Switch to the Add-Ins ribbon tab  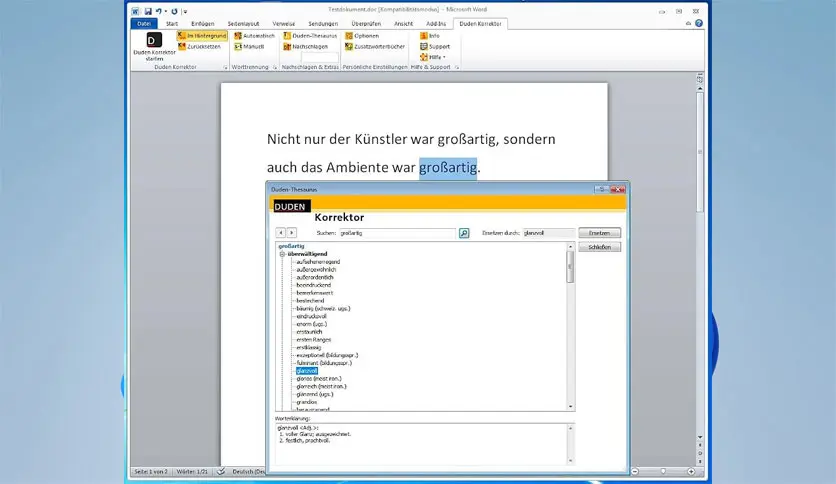click(436, 23)
